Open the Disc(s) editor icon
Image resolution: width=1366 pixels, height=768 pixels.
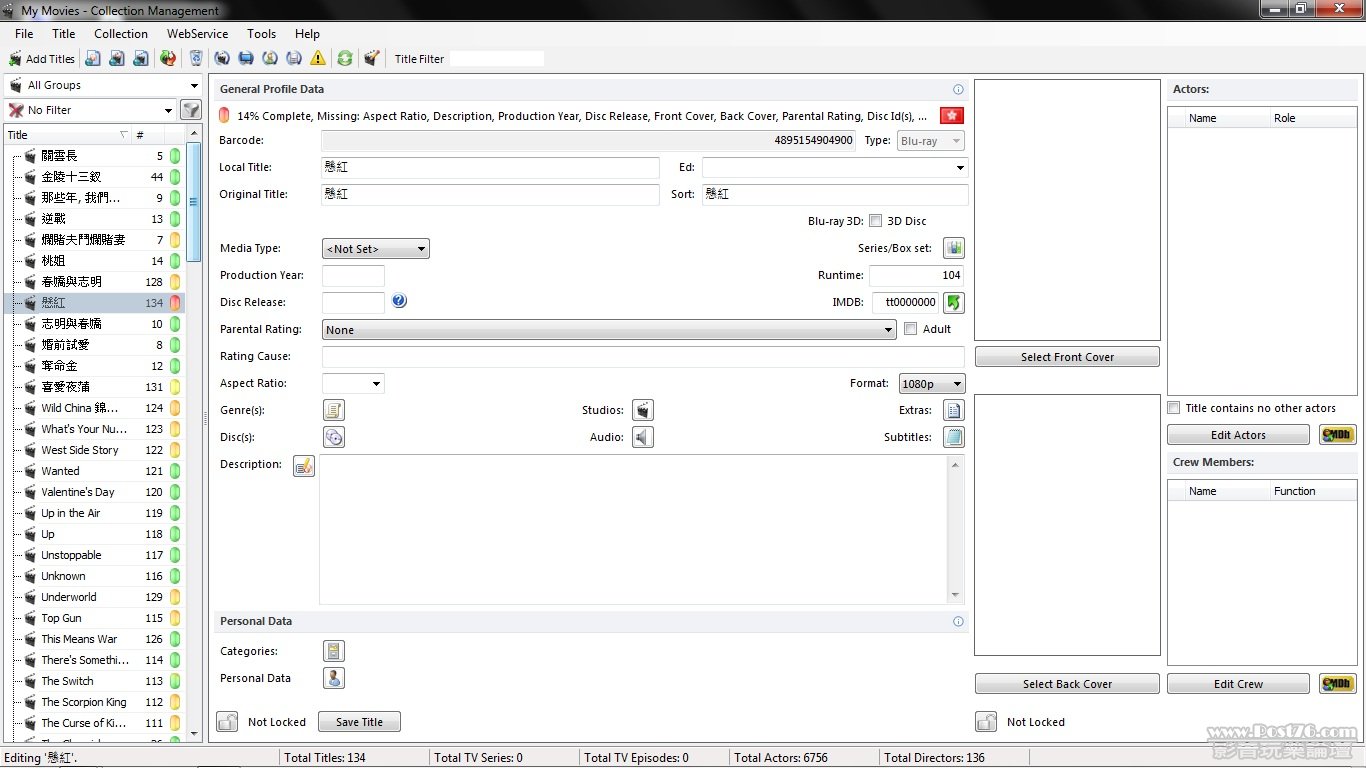tap(334, 437)
